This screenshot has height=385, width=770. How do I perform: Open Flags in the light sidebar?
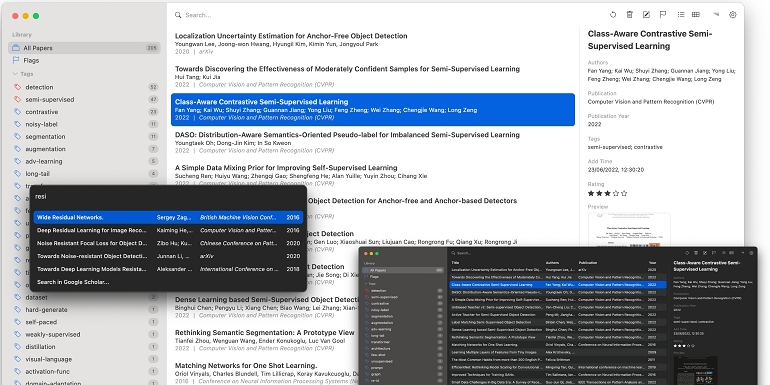tap(84, 60)
